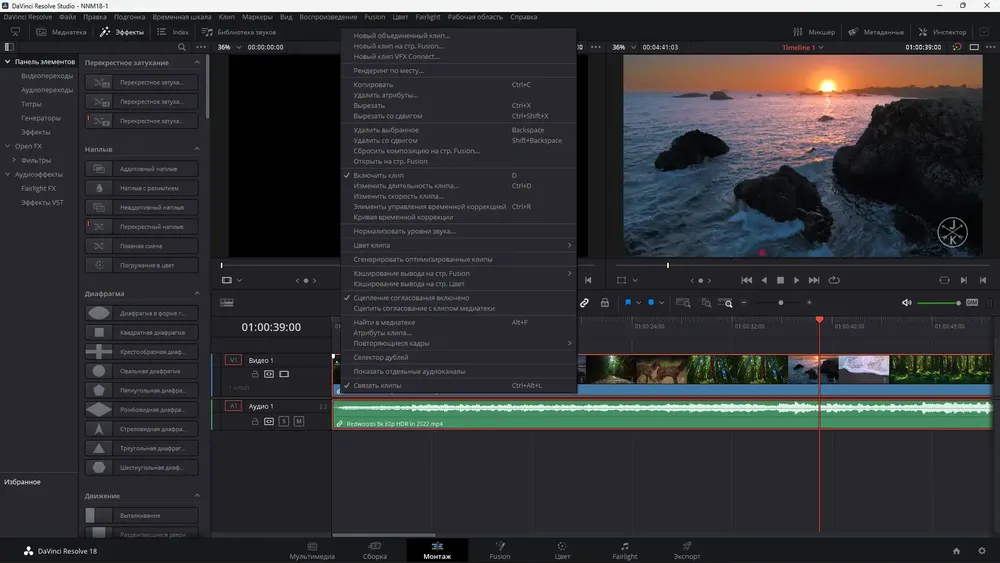
Task: Collapse the Панель элементов tree section
Action: click(8, 62)
